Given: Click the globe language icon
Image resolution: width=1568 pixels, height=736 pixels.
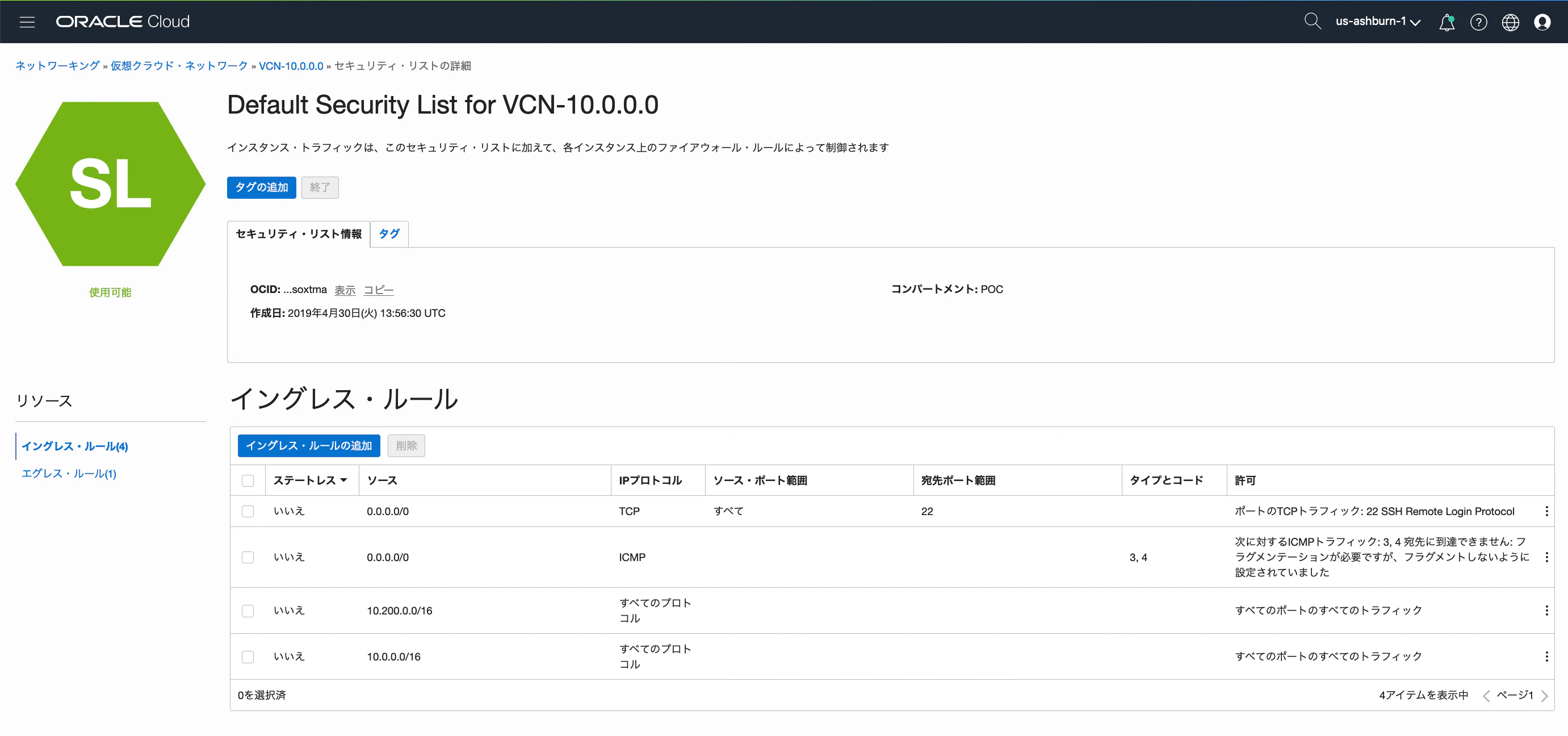Looking at the screenshot, I should (x=1510, y=22).
